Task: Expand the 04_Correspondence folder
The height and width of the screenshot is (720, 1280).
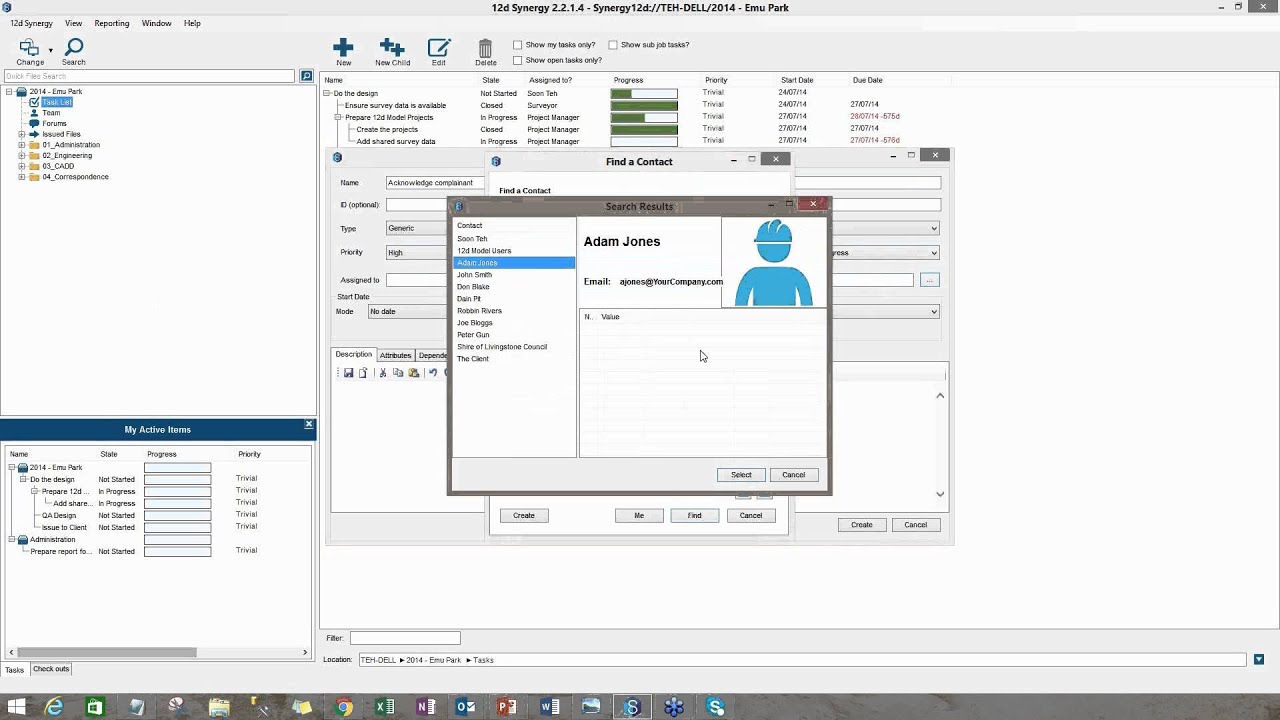Action: [22, 177]
